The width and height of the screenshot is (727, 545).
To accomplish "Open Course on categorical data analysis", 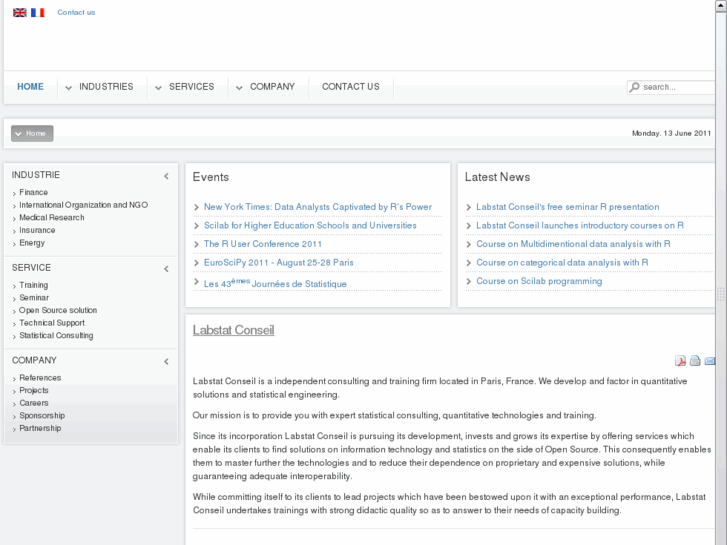I will click(x=562, y=263).
